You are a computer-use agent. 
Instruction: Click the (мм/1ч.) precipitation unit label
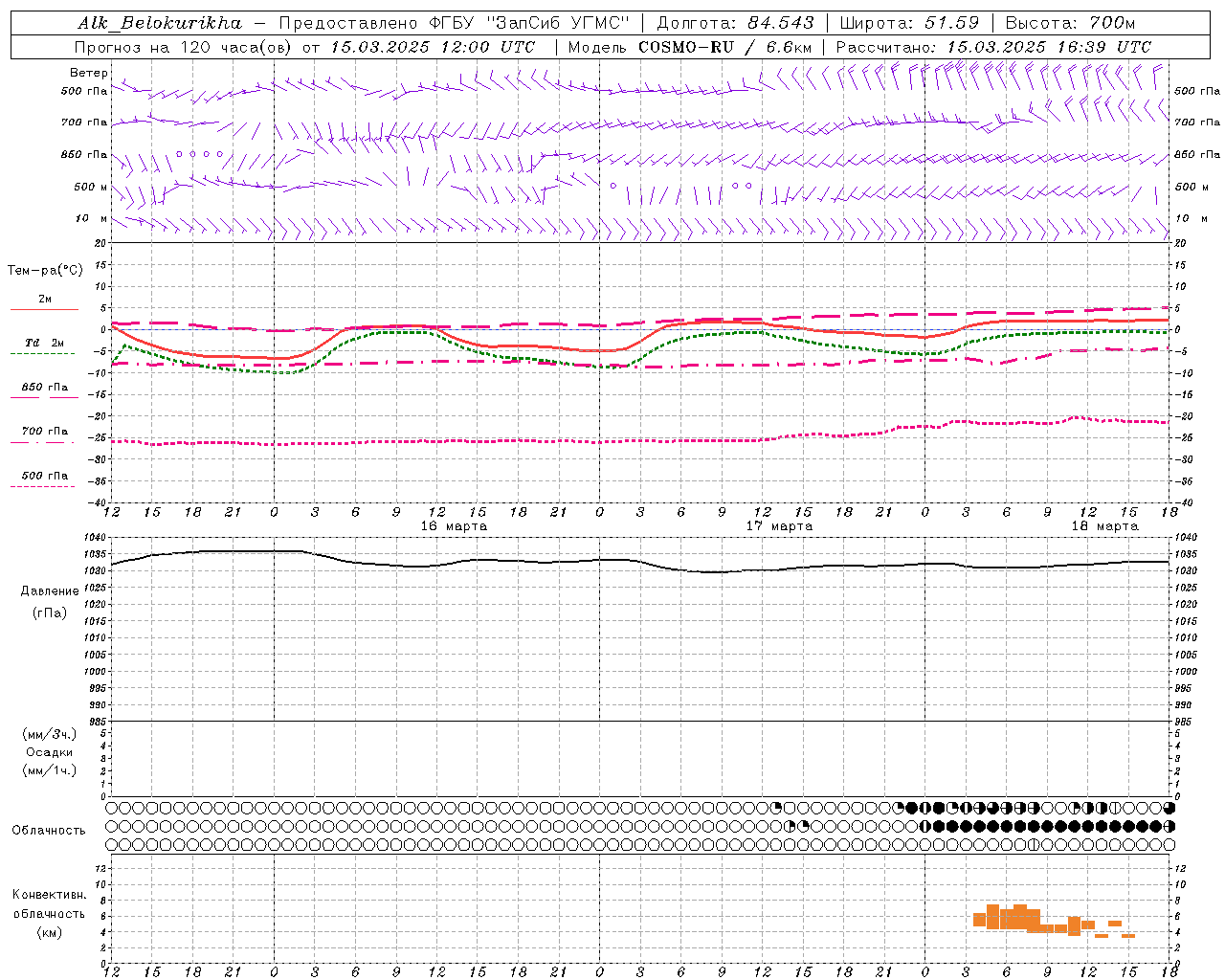[49, 770]
